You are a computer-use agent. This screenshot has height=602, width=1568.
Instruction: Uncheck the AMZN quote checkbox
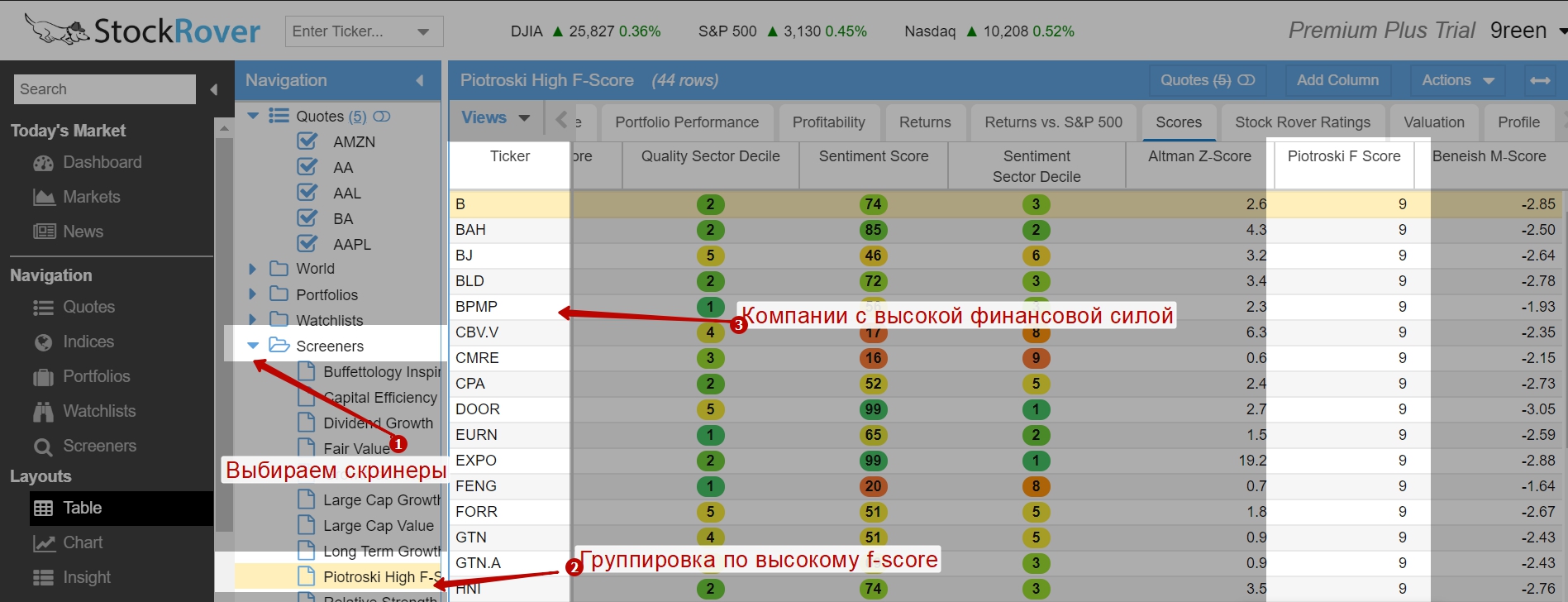[307, 141]
